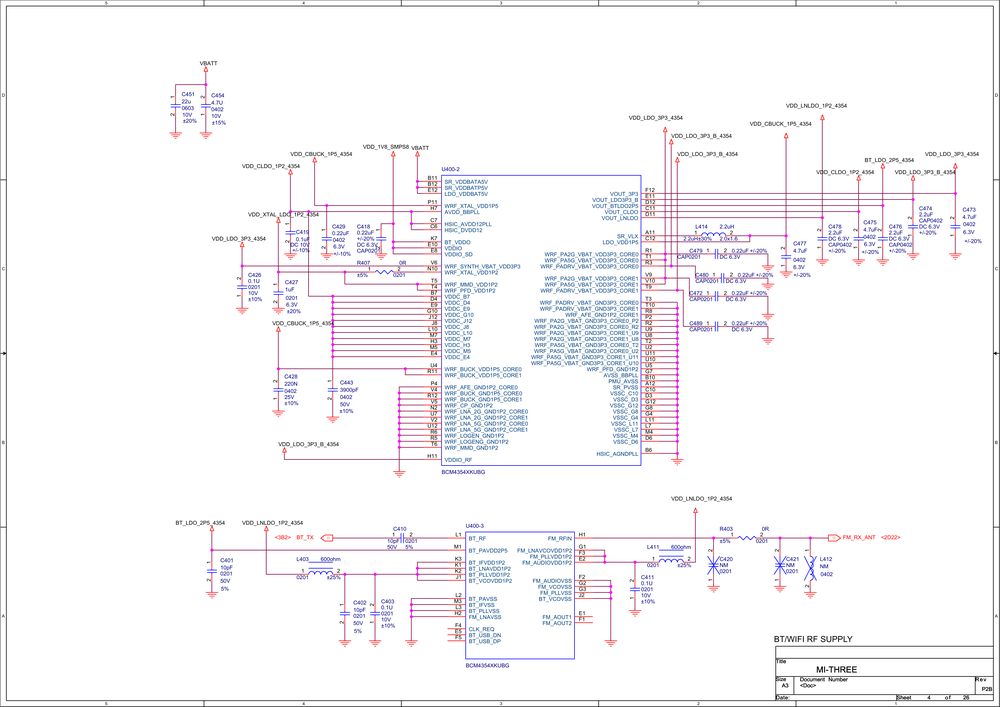This screenshot has height=707, width=1000.
Task: Select pin name SR_VLX
Action: click(628, 237)
